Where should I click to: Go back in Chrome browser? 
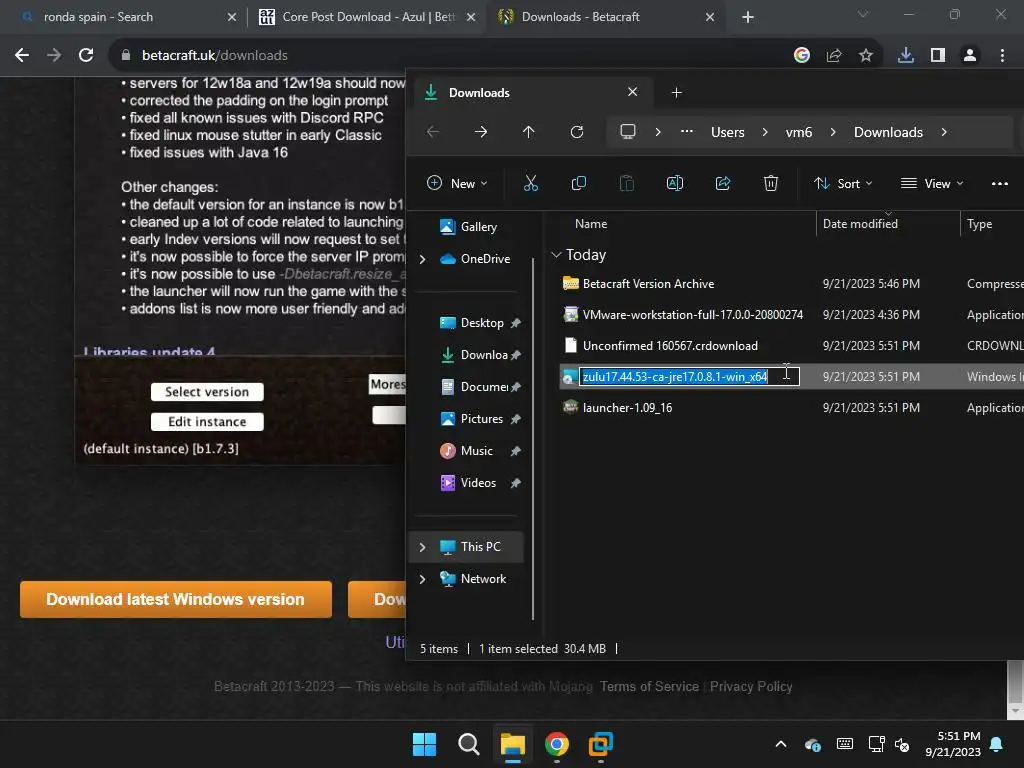pos(22,56)
